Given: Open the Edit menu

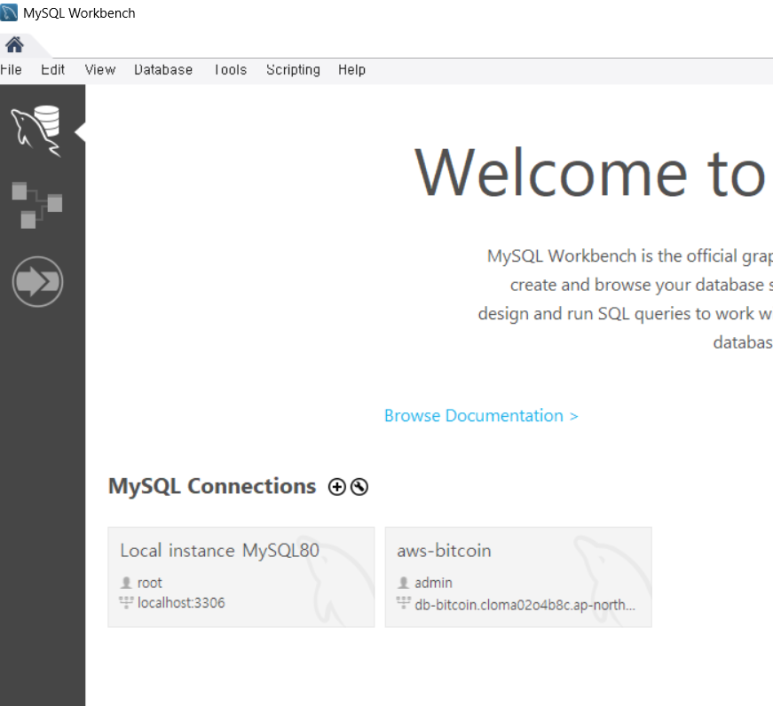Looking at the screenshot, I should pos(53,70).
